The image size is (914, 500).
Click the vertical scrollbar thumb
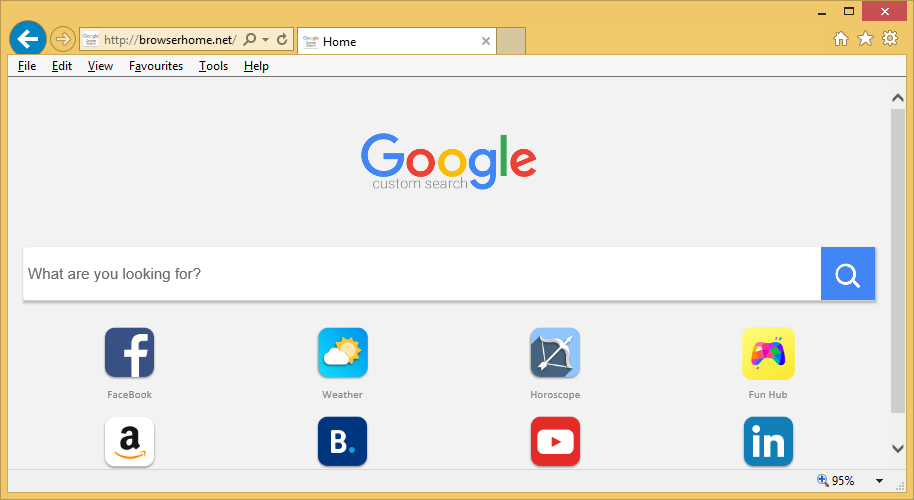tap(898, 260)
